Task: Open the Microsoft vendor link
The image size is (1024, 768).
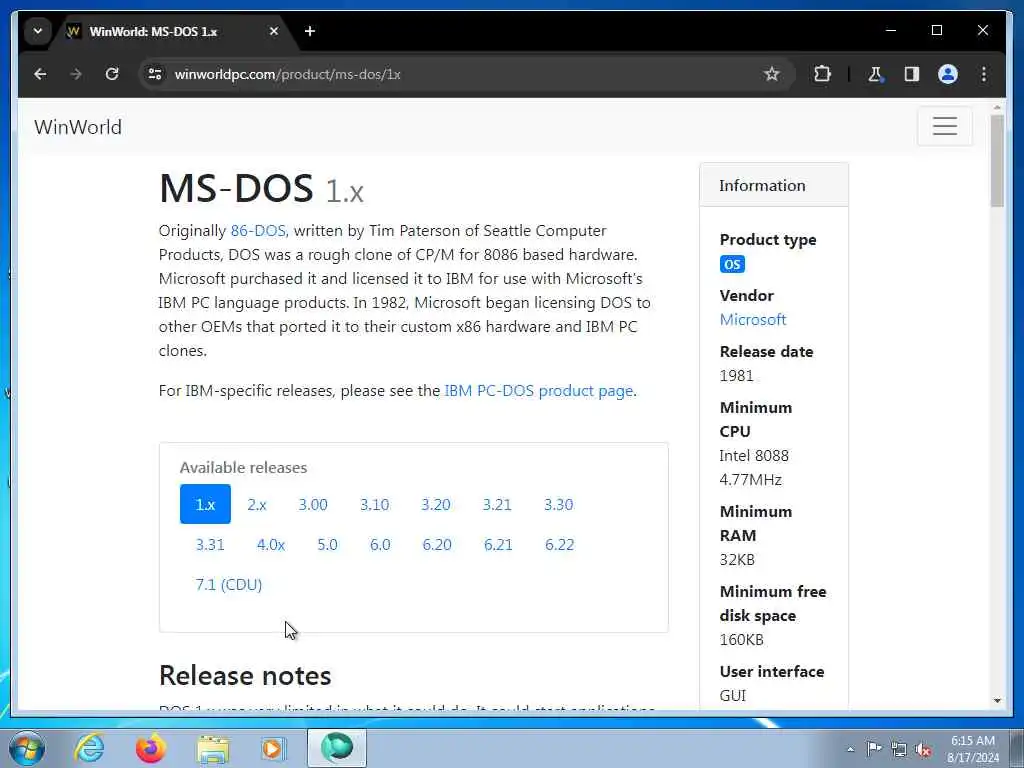Action: [752, 319]
